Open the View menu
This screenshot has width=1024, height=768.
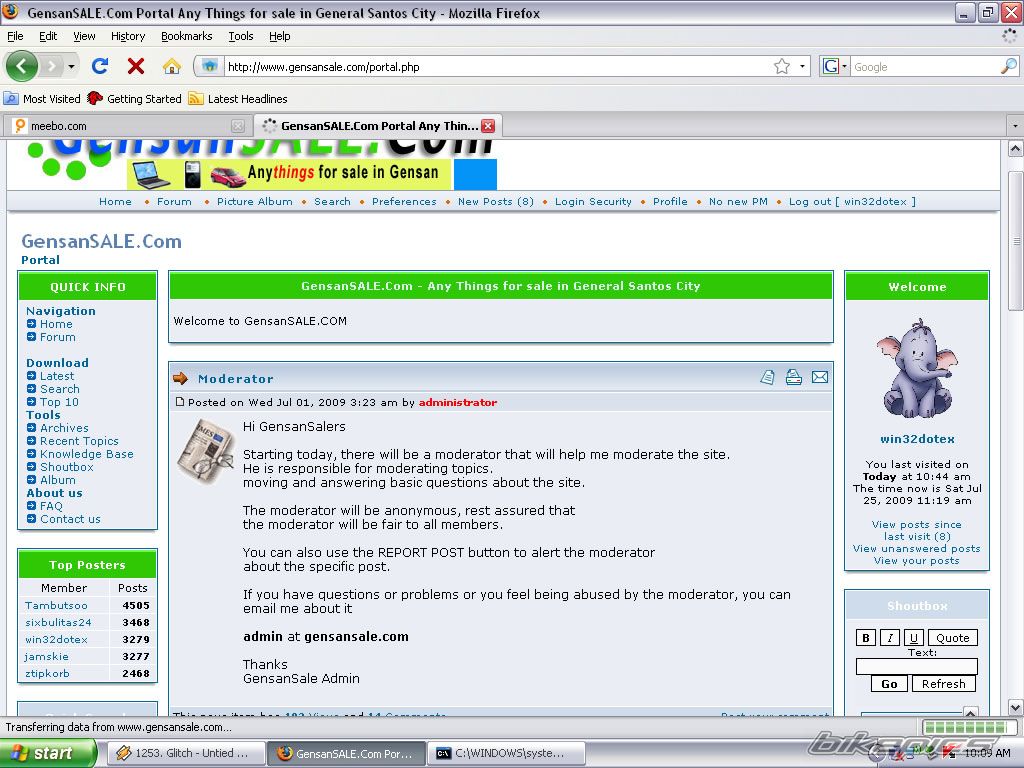coord(84,36)
